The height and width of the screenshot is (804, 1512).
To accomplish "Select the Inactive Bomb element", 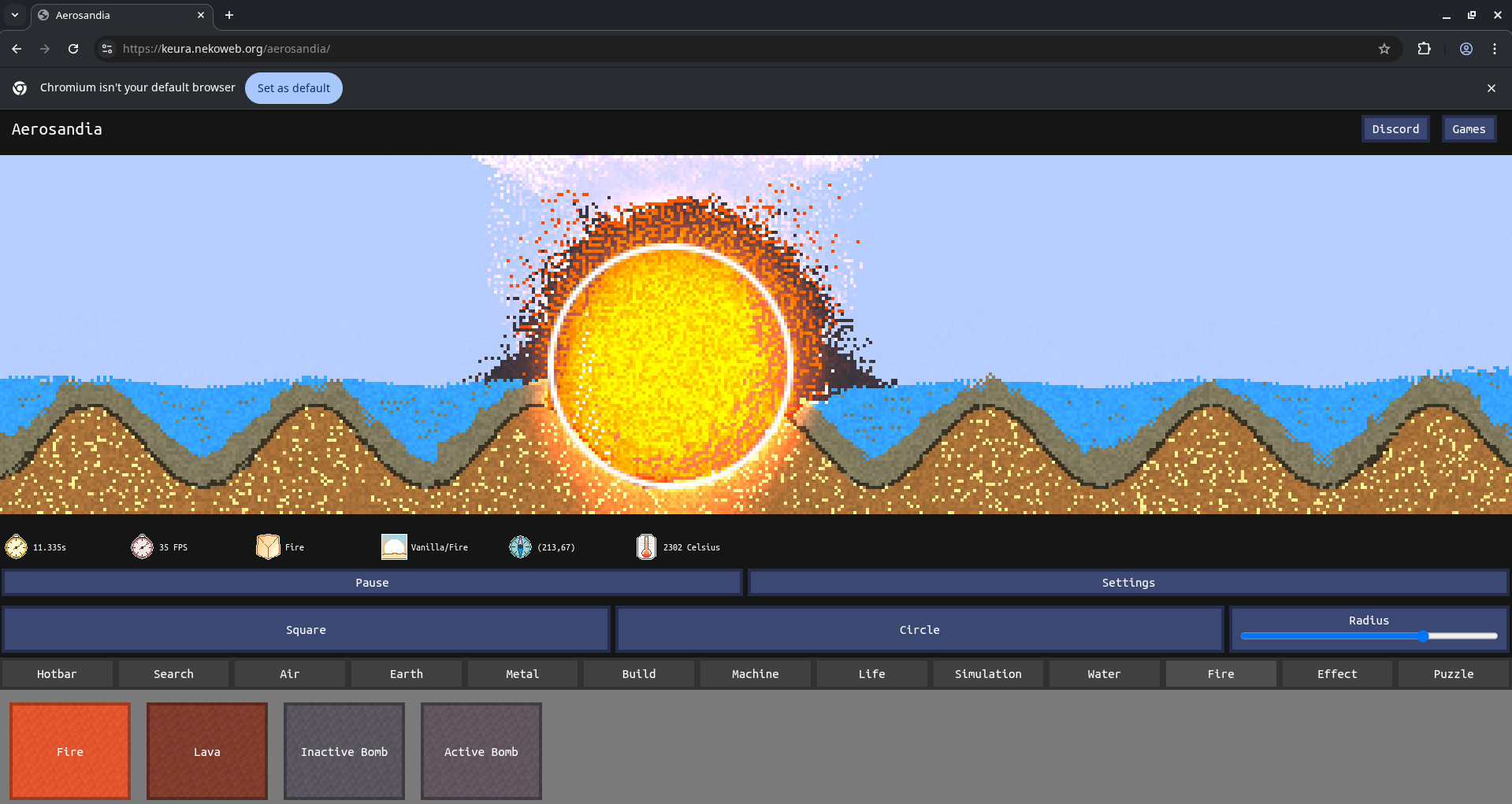I will tap(344, 751).
